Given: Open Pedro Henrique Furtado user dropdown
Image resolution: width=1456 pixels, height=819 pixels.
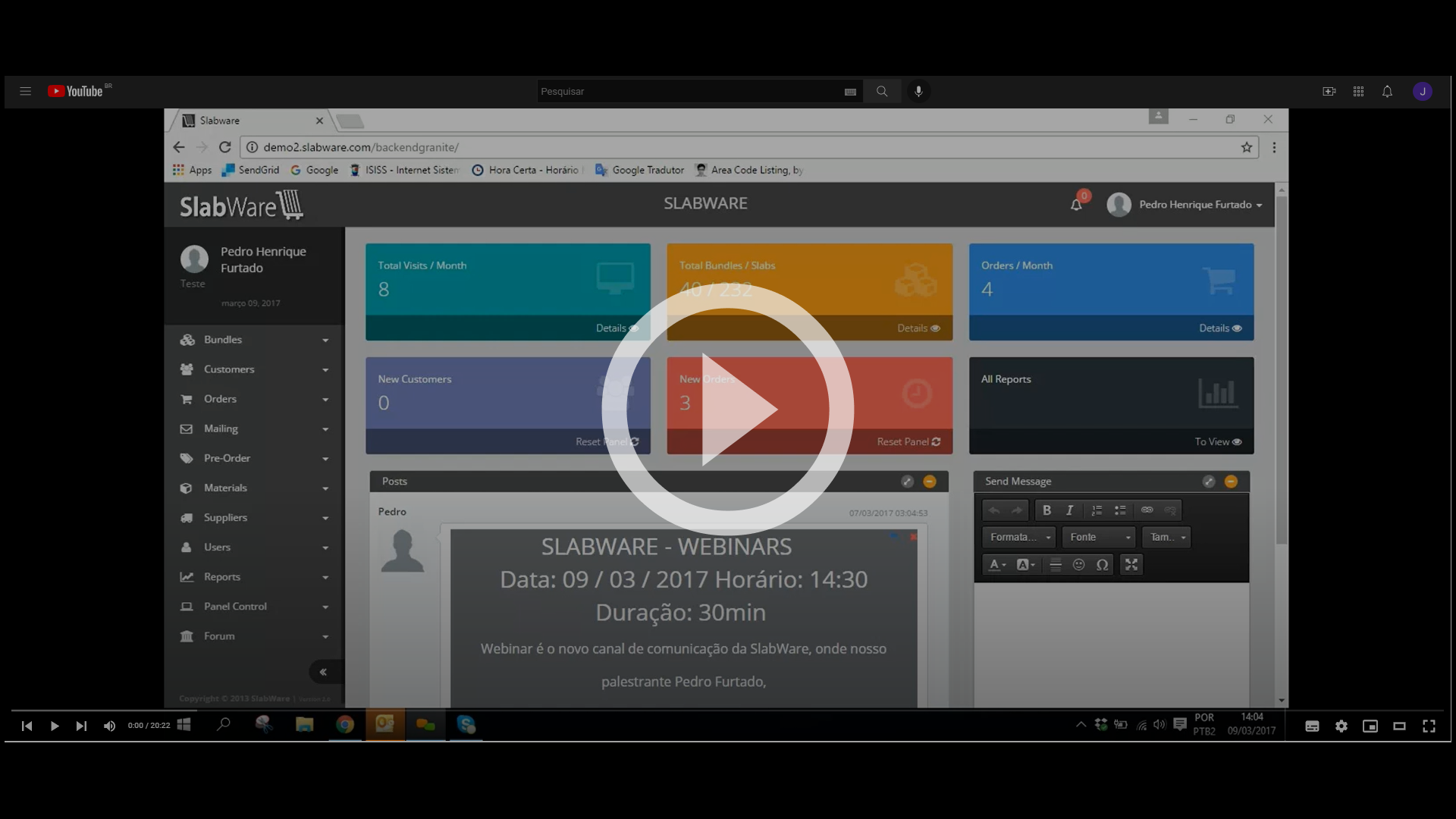Looking at the screenshot, I should click(x=1185, y=205).
